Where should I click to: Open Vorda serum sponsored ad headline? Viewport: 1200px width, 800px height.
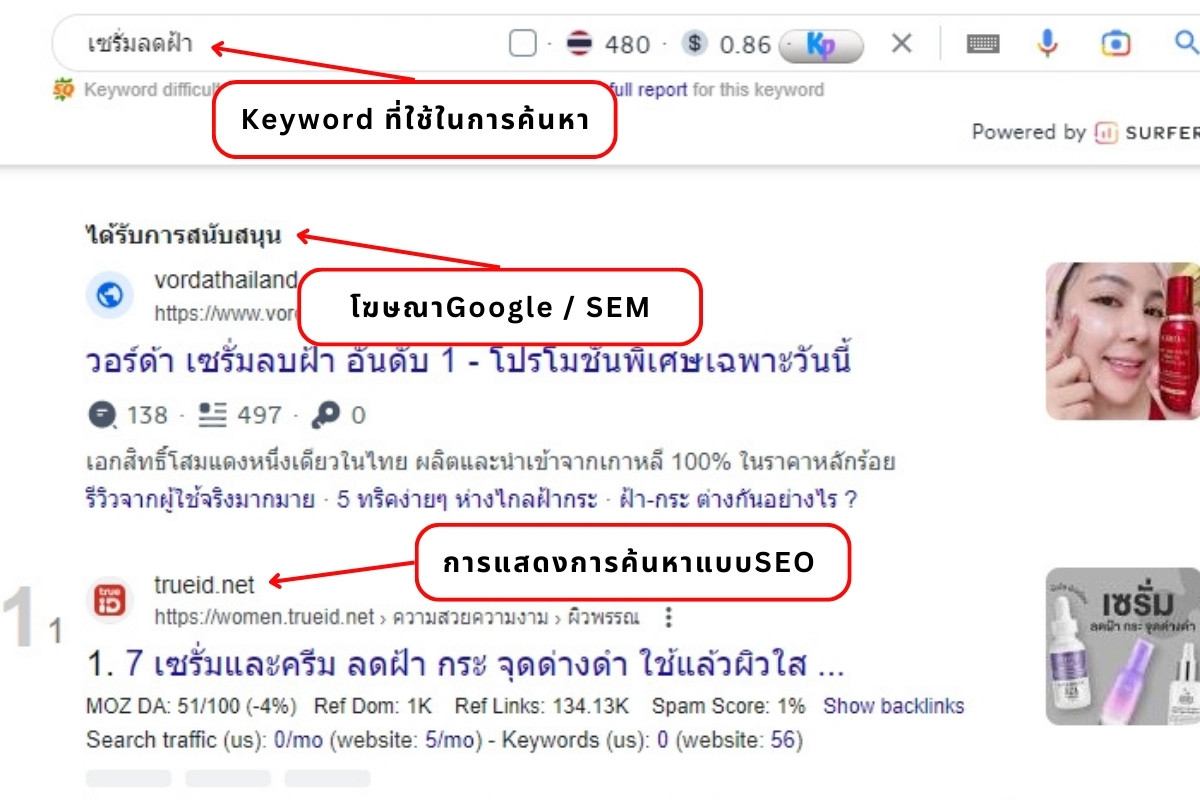click(468, 361)
